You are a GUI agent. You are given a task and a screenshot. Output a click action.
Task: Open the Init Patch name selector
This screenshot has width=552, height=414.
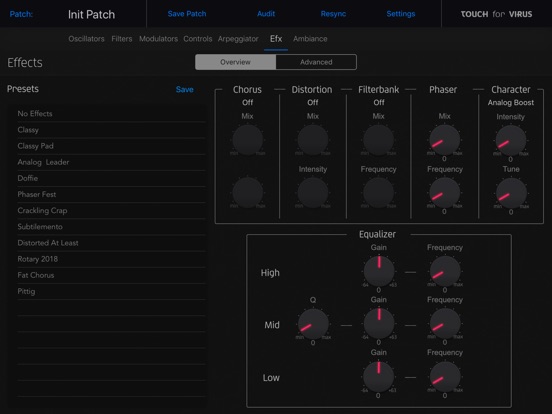91,14
